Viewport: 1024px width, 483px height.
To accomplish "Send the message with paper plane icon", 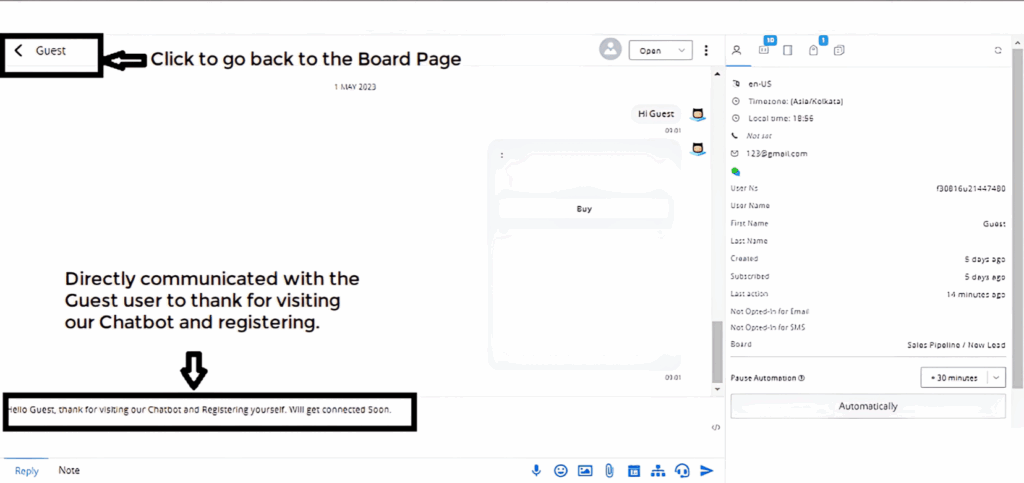I will [707, 470].
